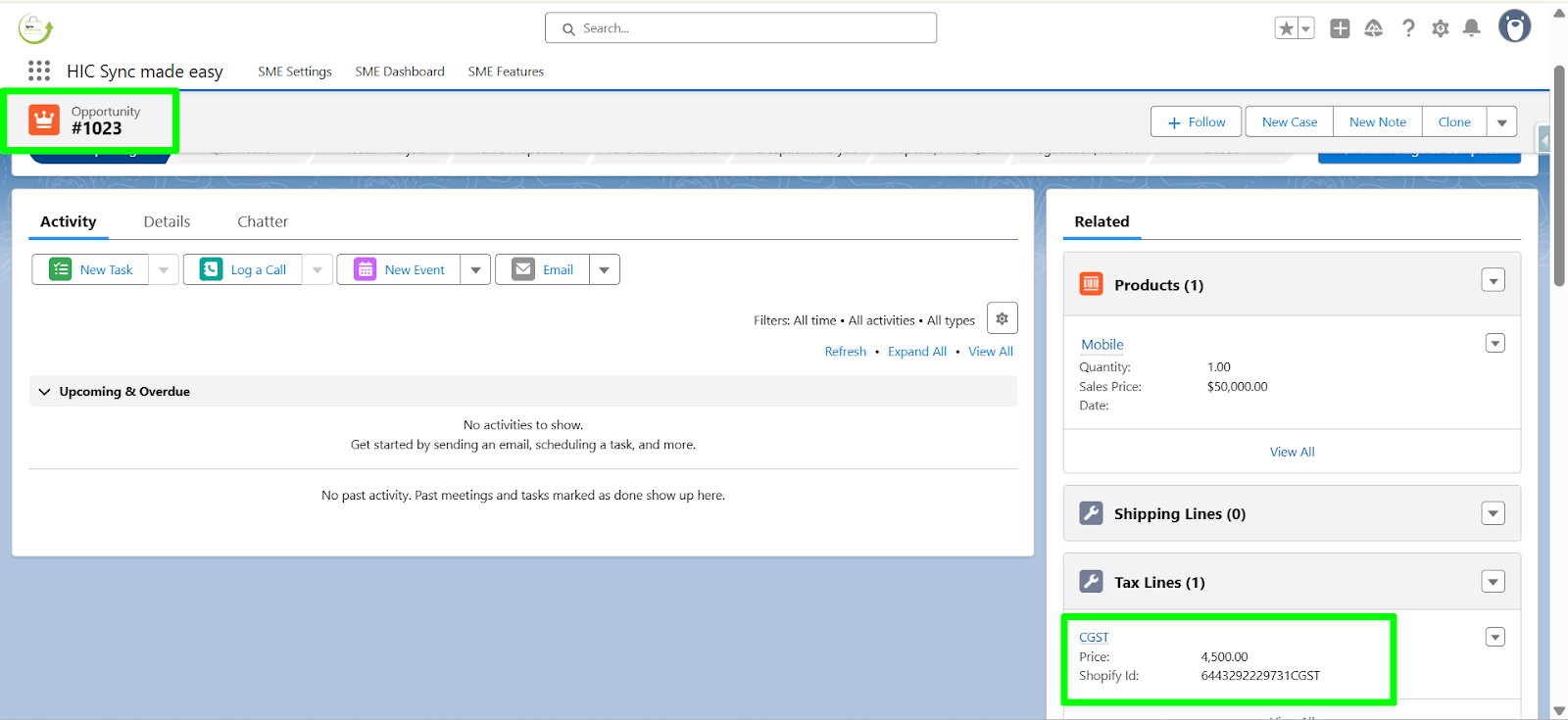Click the Tax Lines (1) heading
Viewport: 1568px width, 720px height.
tap(1159, 583)
